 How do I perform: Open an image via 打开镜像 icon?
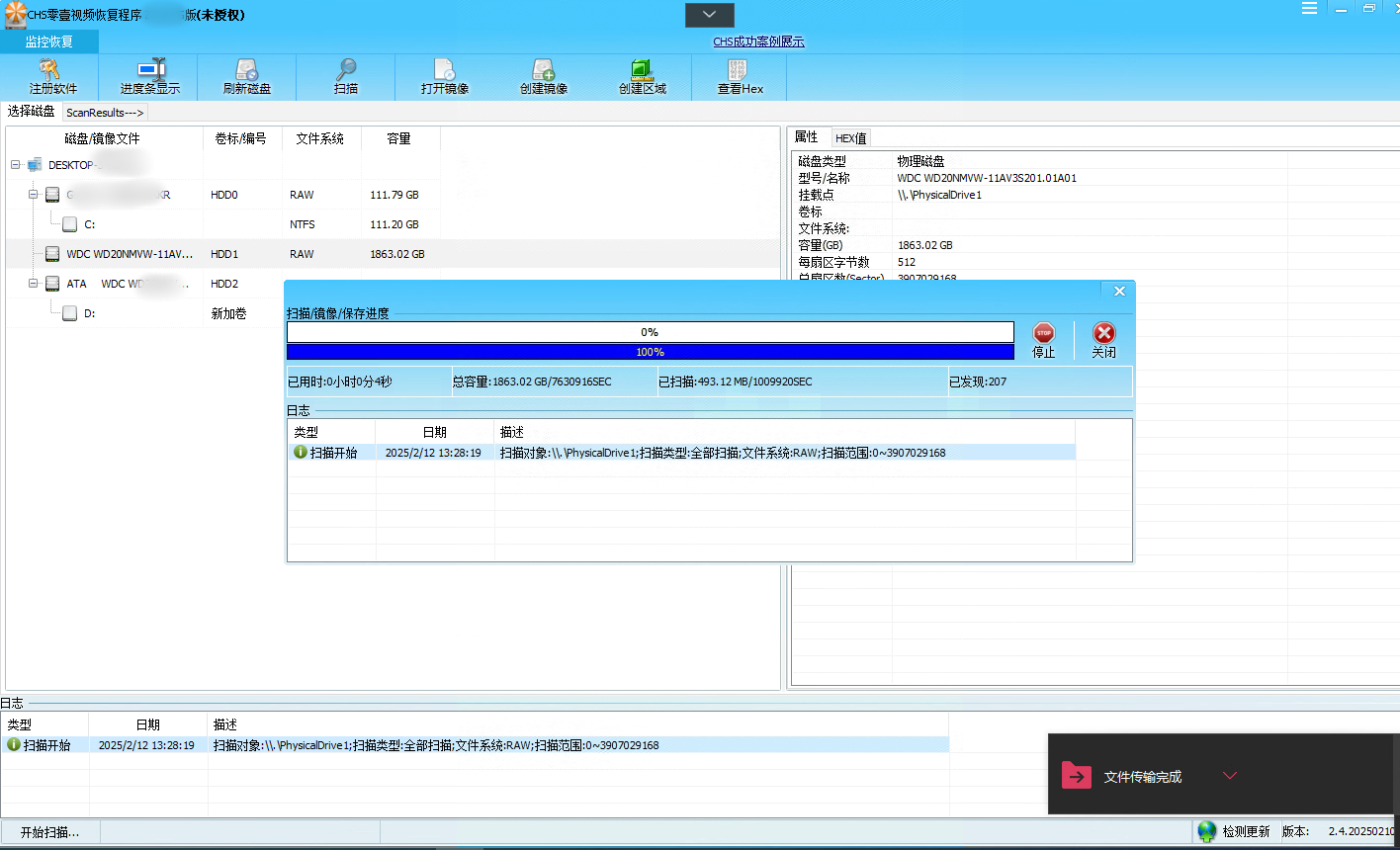[x=445, y=69]
